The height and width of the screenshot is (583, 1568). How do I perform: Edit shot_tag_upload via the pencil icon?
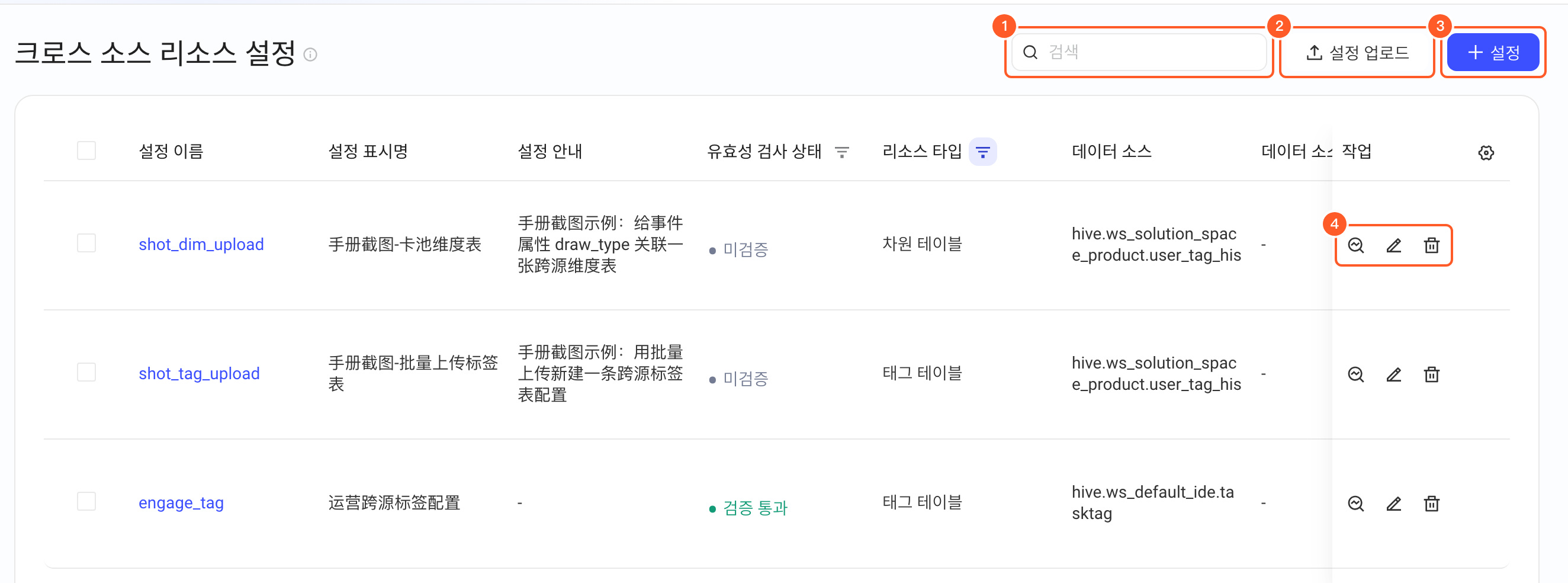1393,374
